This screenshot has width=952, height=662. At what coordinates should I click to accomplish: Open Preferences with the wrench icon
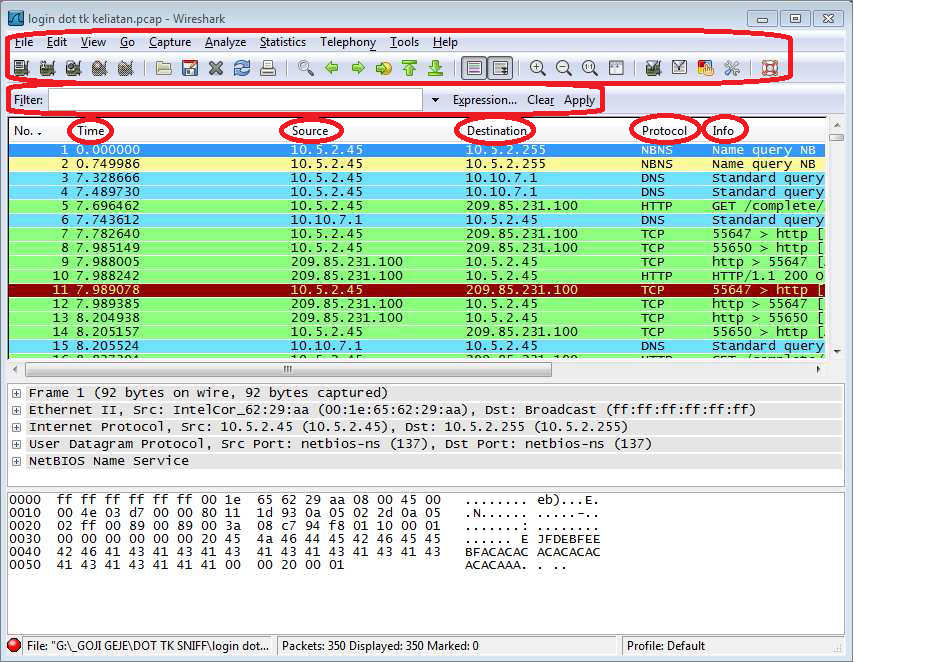pyautogui.click(x=732, y=68)
